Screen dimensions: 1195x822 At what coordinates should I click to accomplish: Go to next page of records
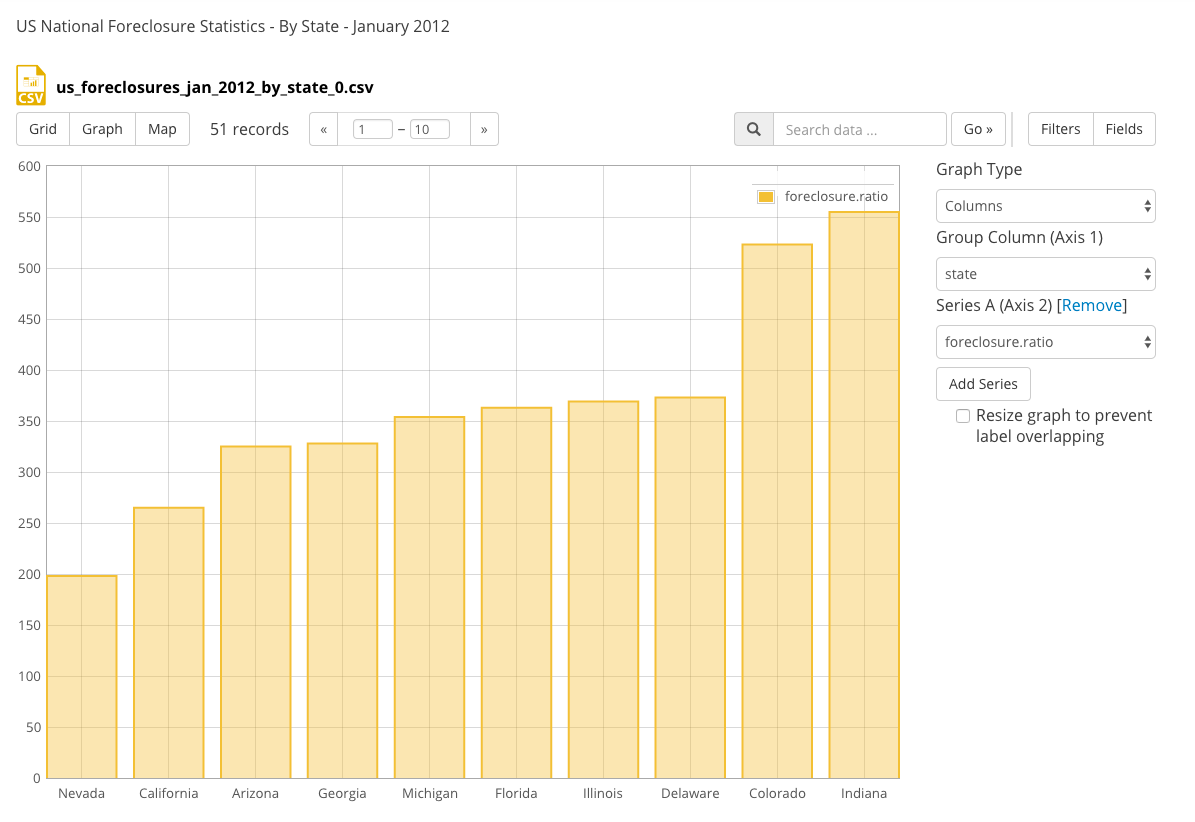click(484, 130)
